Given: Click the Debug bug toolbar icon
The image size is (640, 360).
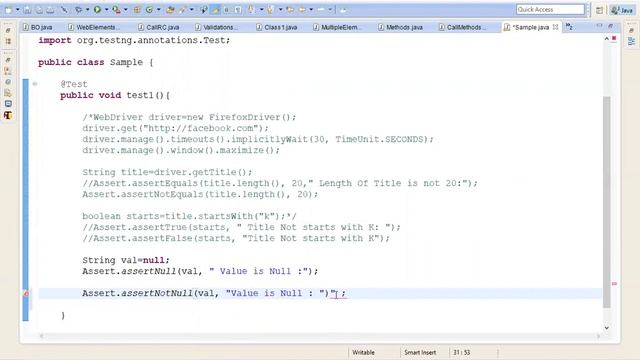Looking at the screenshot, I should point(78,9).
